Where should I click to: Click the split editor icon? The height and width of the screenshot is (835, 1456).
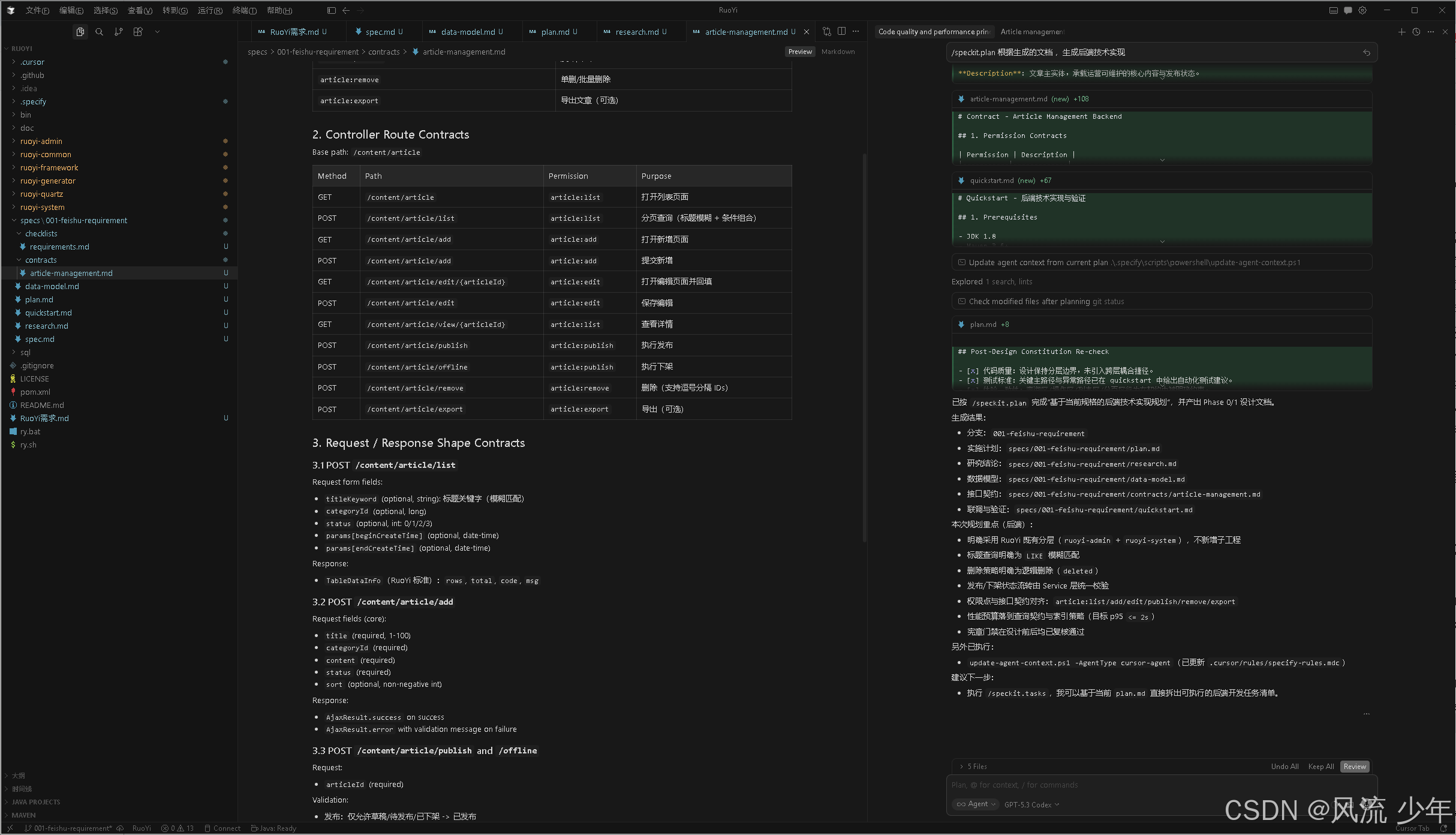(x=841, y=31)
